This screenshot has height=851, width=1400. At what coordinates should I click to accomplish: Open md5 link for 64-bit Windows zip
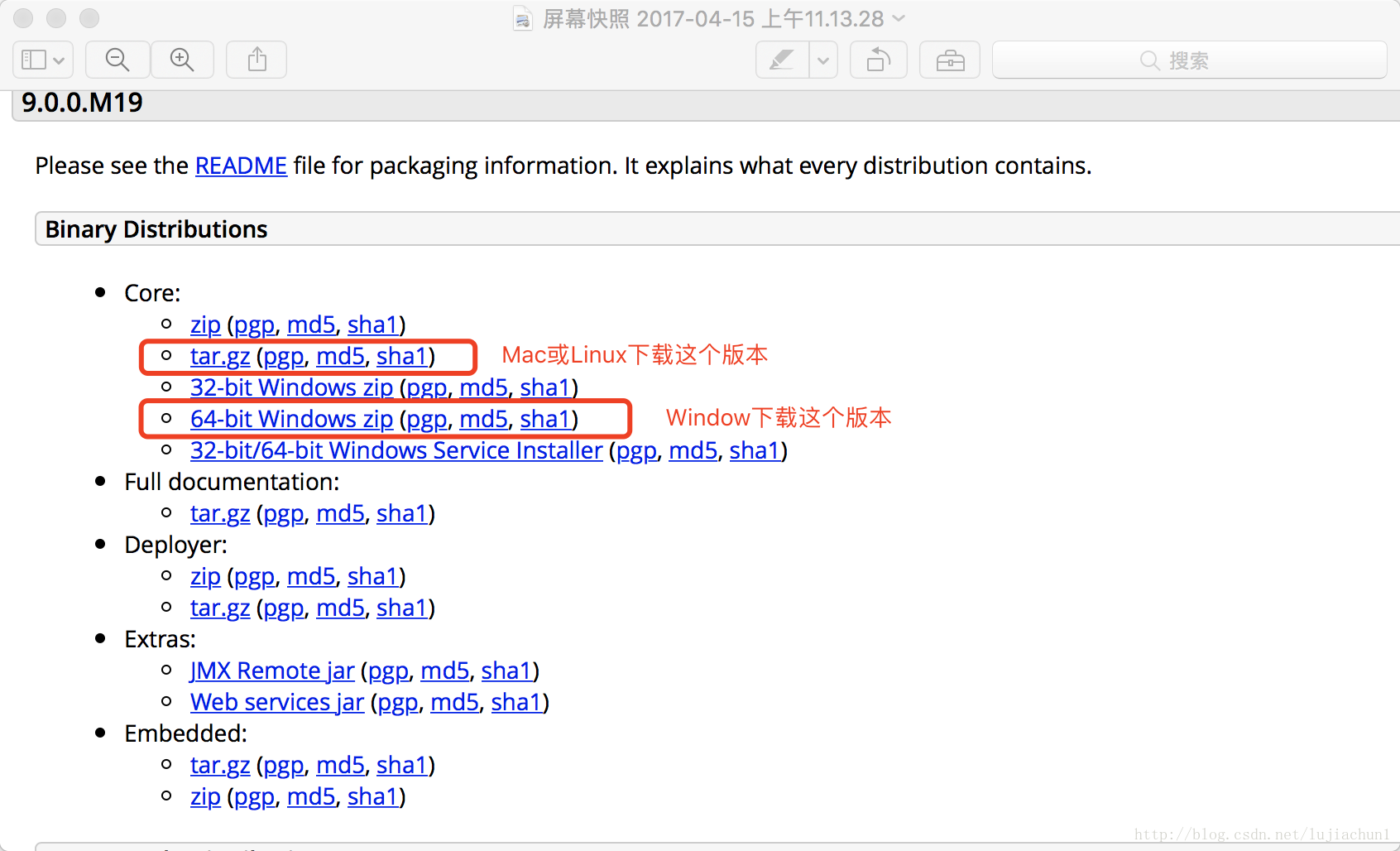(483, 419)
